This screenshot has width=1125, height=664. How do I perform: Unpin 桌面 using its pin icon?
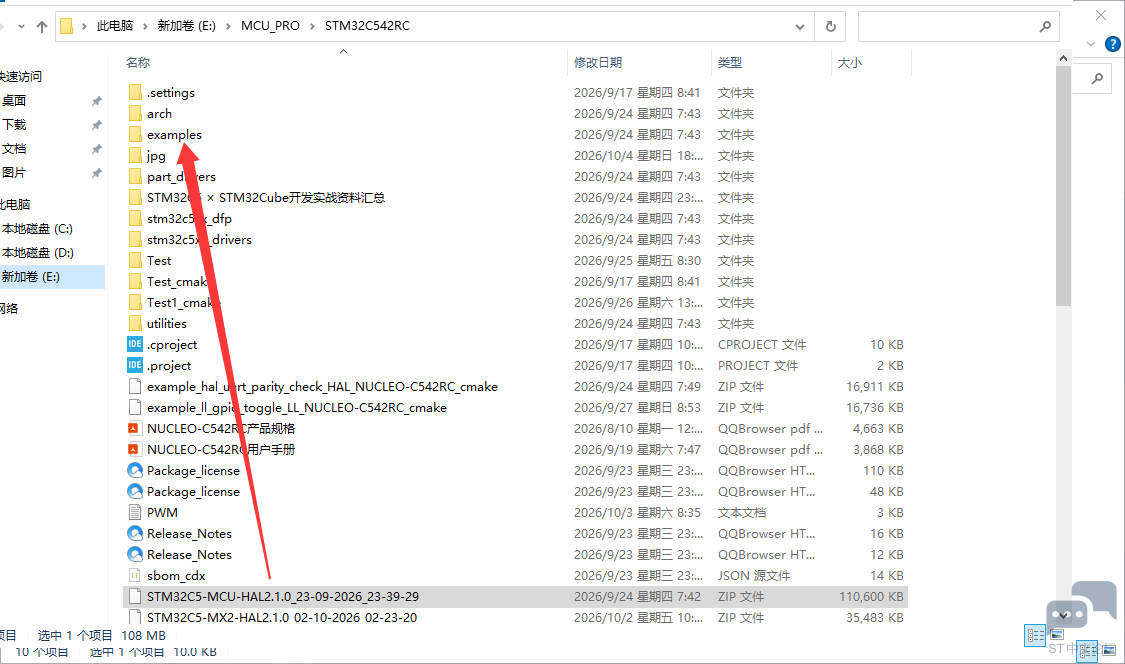tap(96, 101)
